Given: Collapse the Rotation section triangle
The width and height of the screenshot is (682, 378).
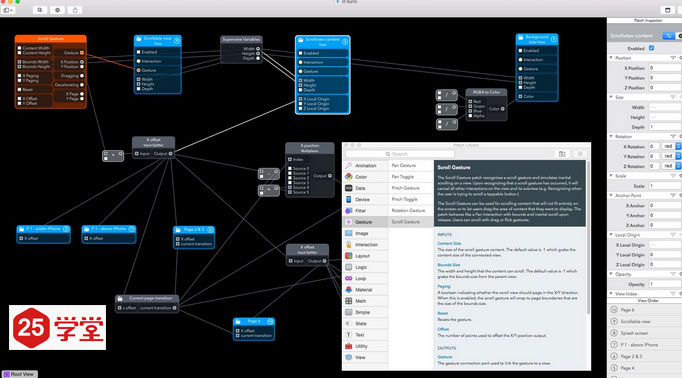Looking at the screenshot, I should click(612, 137).
